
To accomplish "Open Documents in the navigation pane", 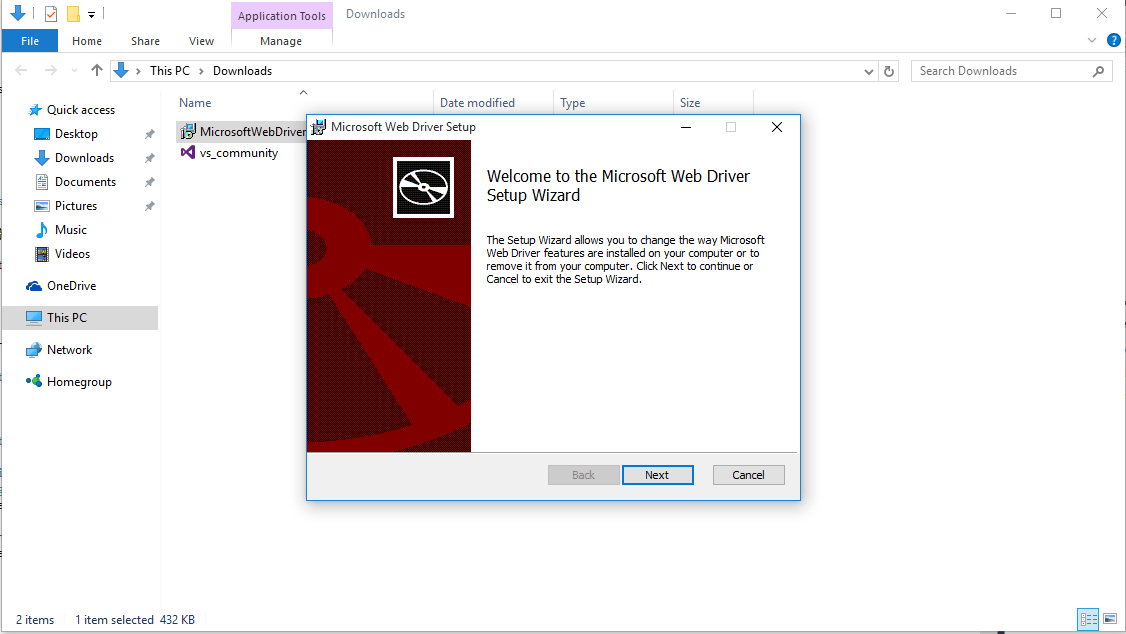I will pyautogui.click(x=85, y=182).
